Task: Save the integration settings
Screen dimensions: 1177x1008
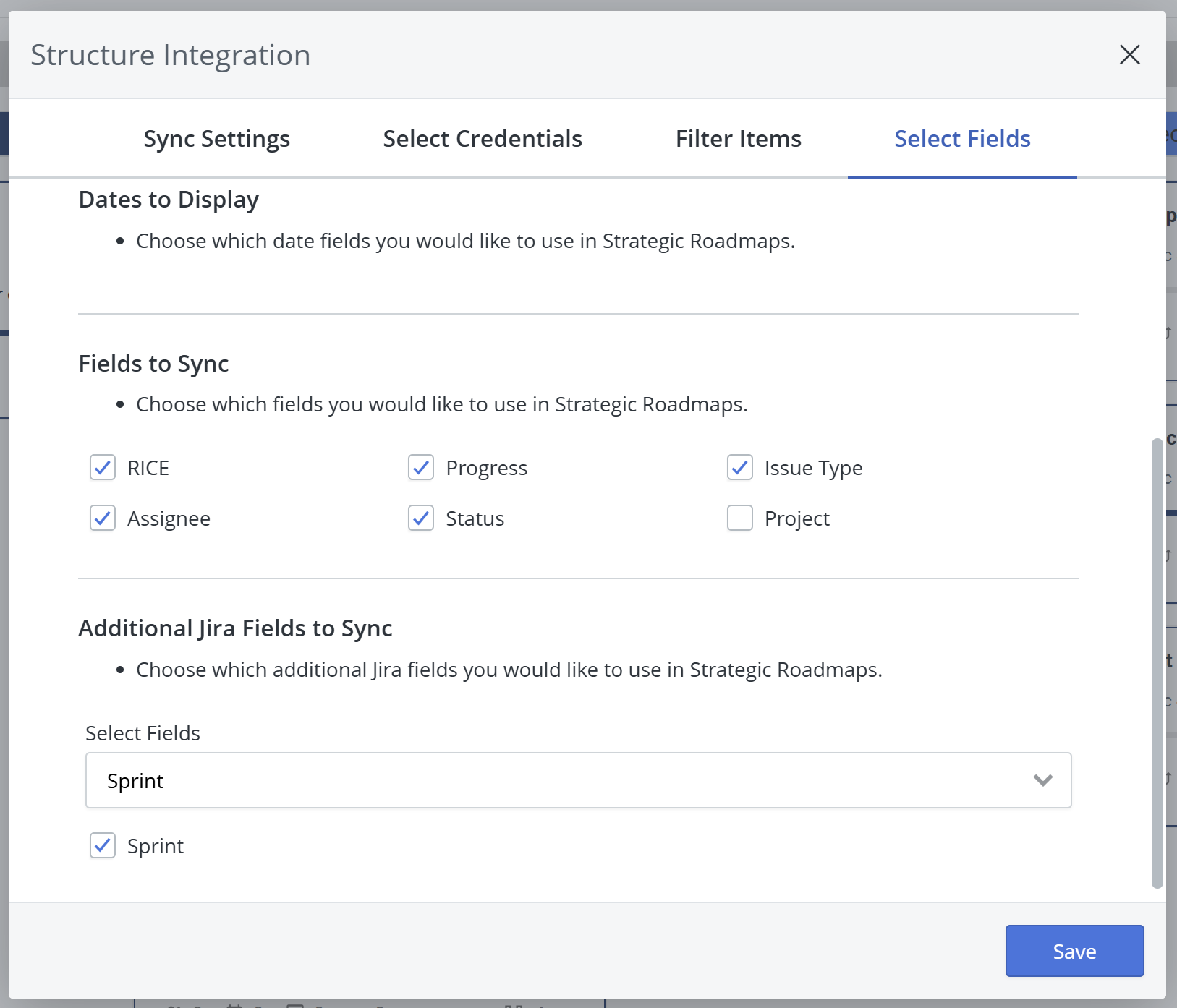Action: (1074, 951)
